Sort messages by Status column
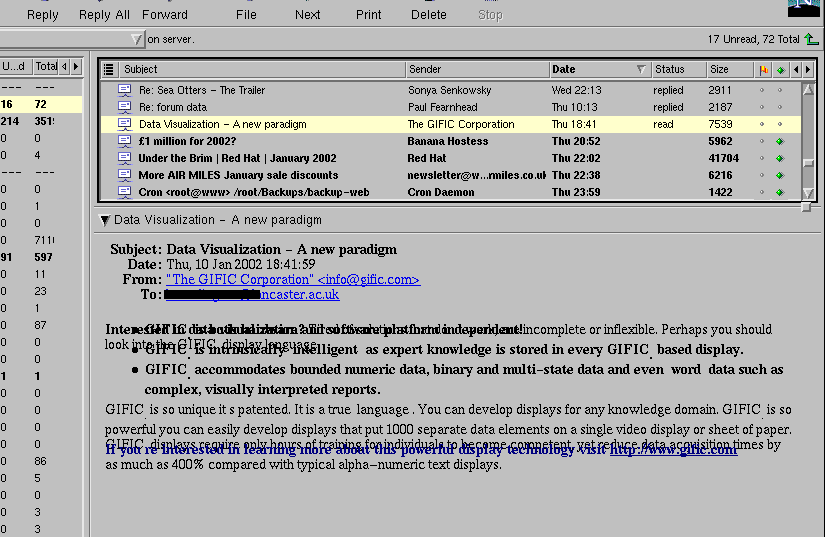825x537 pixels. [x=679, y=69]
